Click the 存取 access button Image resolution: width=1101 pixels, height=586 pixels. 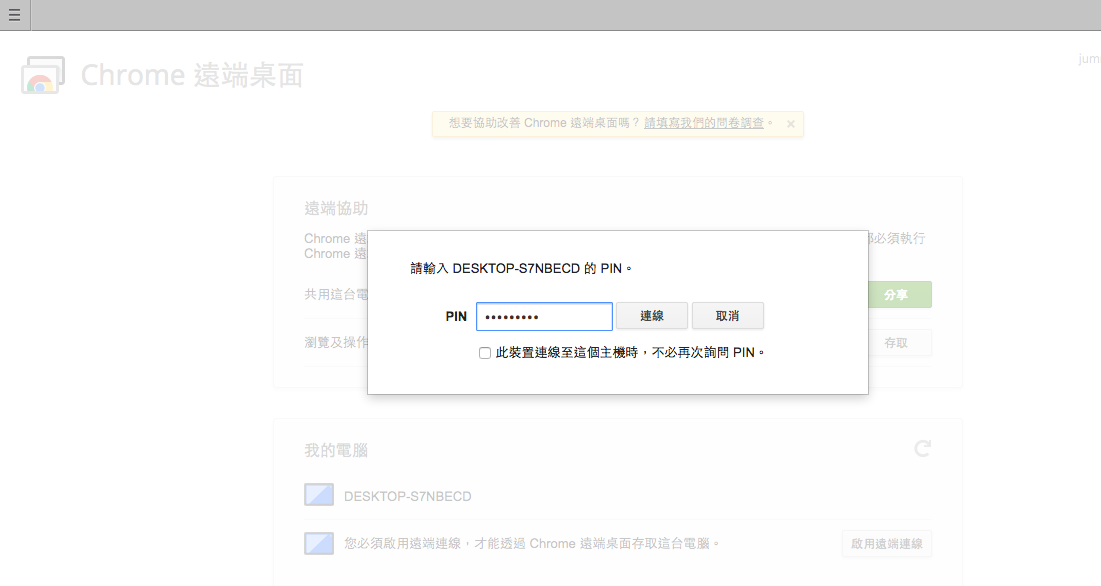click(x=899, y=342)
